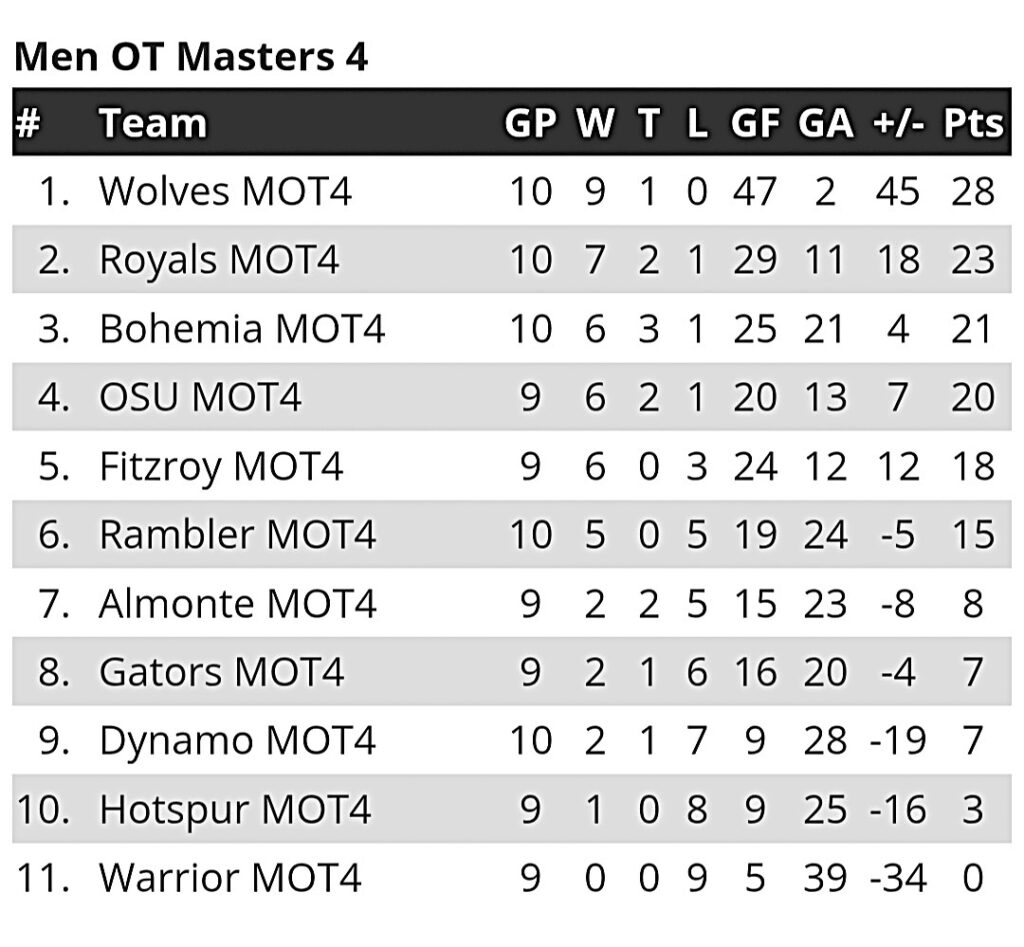The image size is (1024, 947).
Task: Click the Team column header
Action: tap(153, 123)
